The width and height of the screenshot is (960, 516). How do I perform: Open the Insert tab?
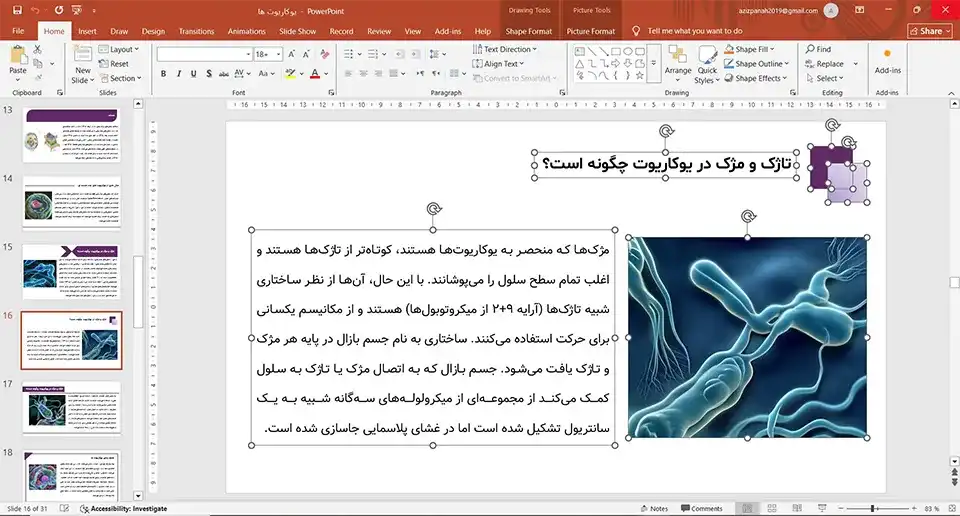87,31
